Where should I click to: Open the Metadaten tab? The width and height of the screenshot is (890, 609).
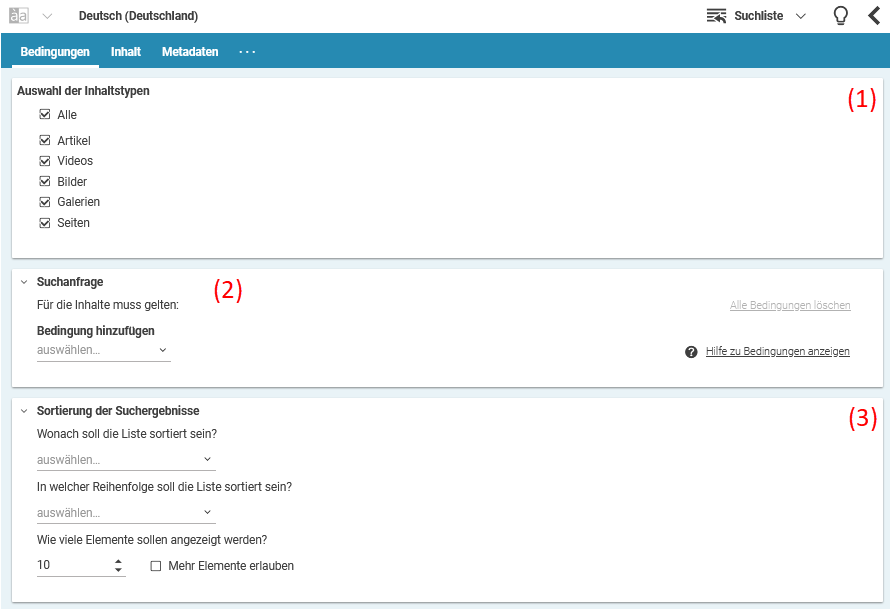click(x=189, y=51)
